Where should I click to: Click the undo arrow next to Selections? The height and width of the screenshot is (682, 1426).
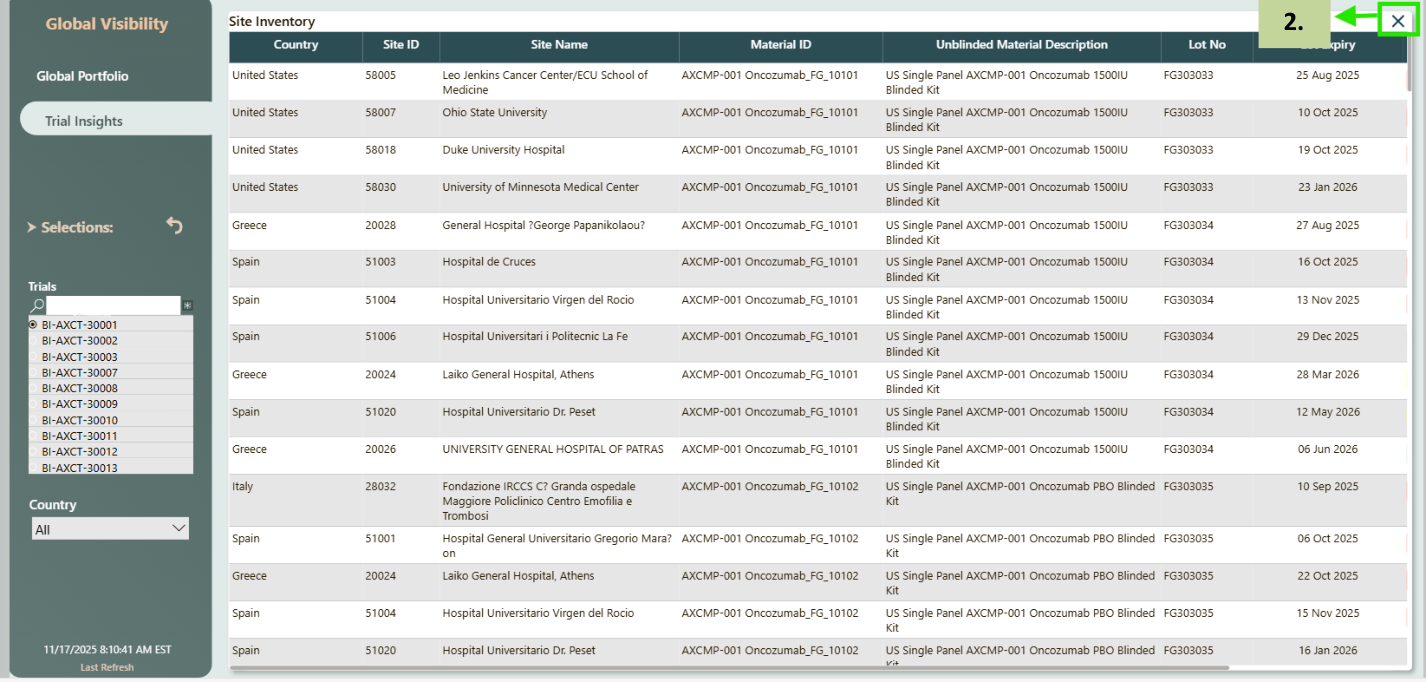[175, 227]
